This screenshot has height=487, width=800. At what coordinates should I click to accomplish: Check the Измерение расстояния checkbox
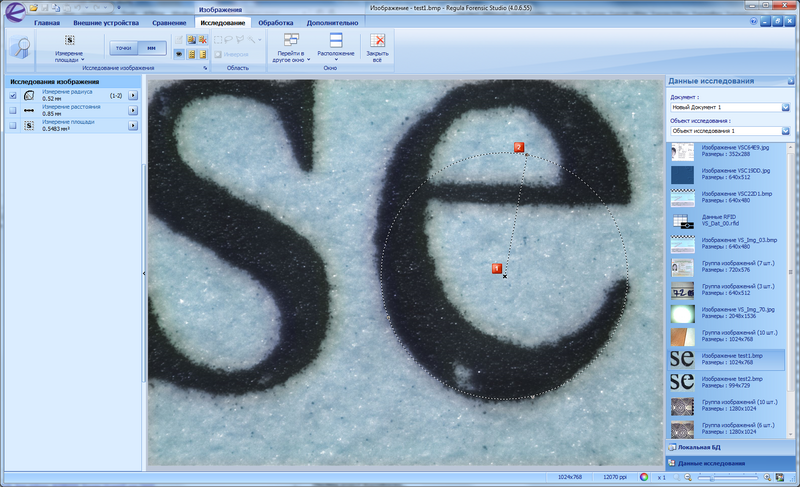[x=13, y=110]
